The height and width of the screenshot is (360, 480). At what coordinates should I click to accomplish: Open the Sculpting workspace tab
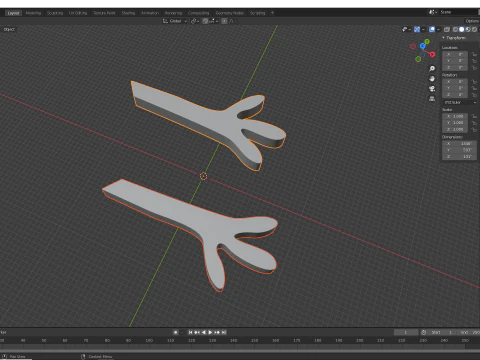click(55, 13)
